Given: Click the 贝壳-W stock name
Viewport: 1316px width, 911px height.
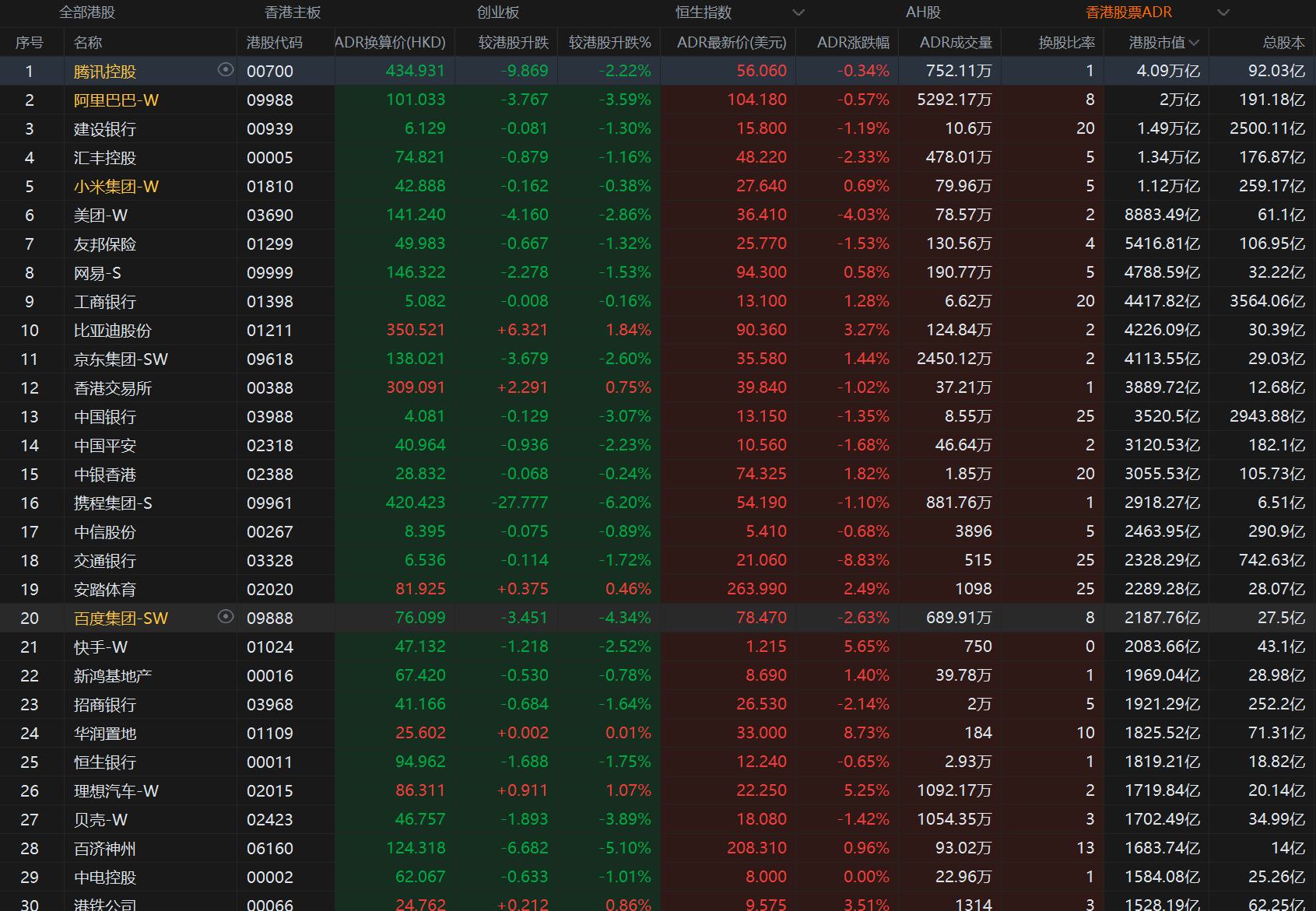Looking at the screenshot, I should (x=100, y=819).
